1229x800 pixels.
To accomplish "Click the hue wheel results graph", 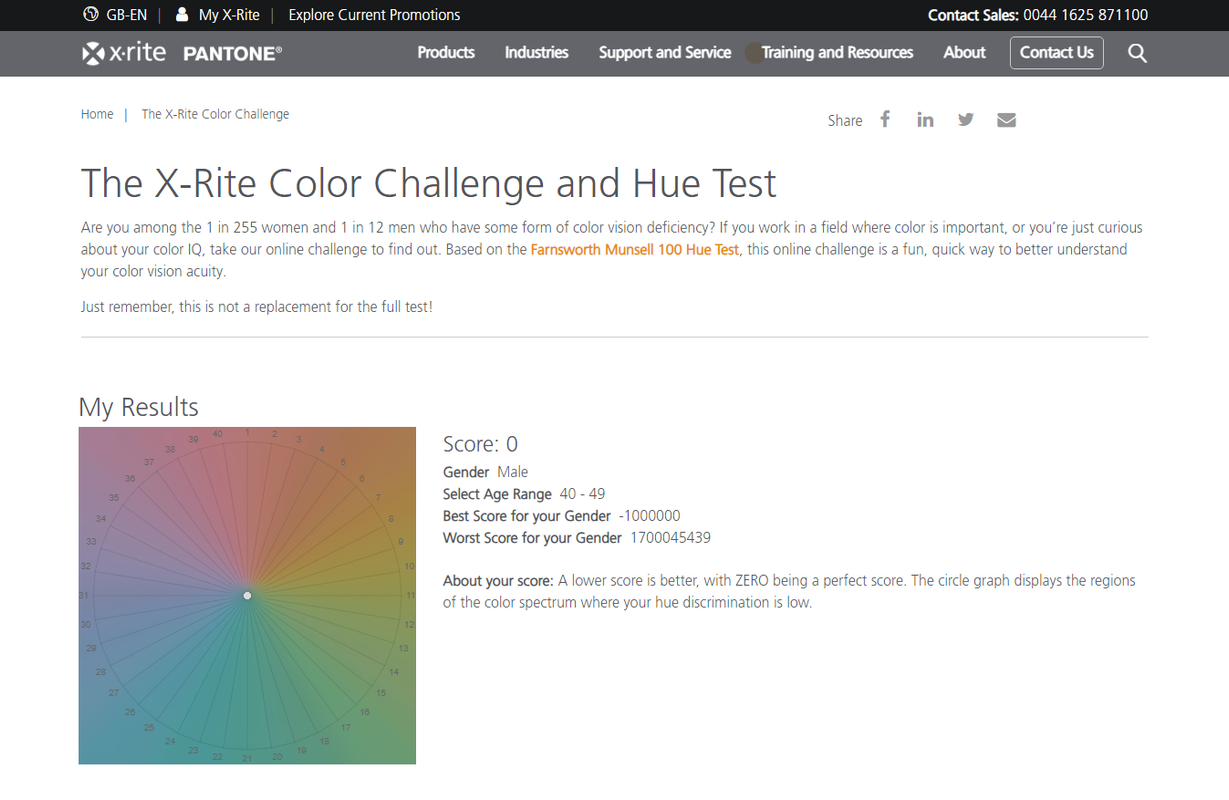I will [247, 596].
